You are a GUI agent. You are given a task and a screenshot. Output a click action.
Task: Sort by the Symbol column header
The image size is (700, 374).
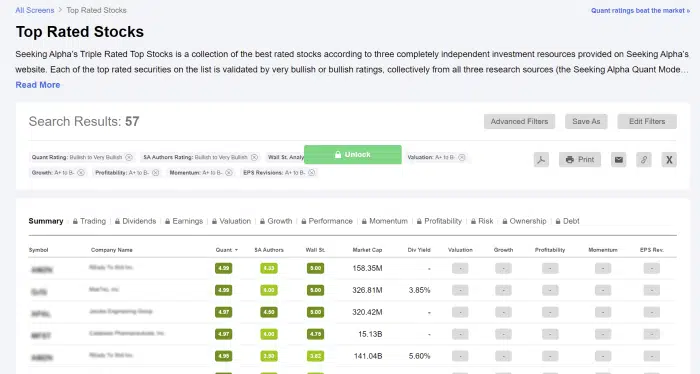point(38,250)
